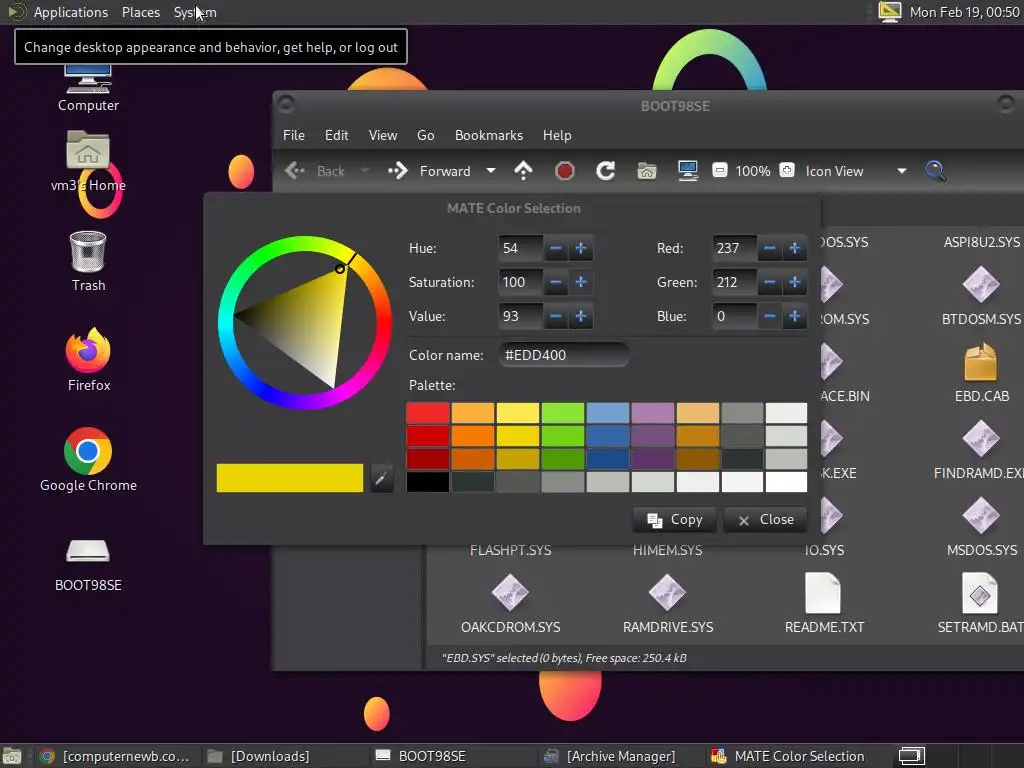This screenshot has width=1024, height=768.
Task: Increase the Blue value
Action: coord(795,316)
